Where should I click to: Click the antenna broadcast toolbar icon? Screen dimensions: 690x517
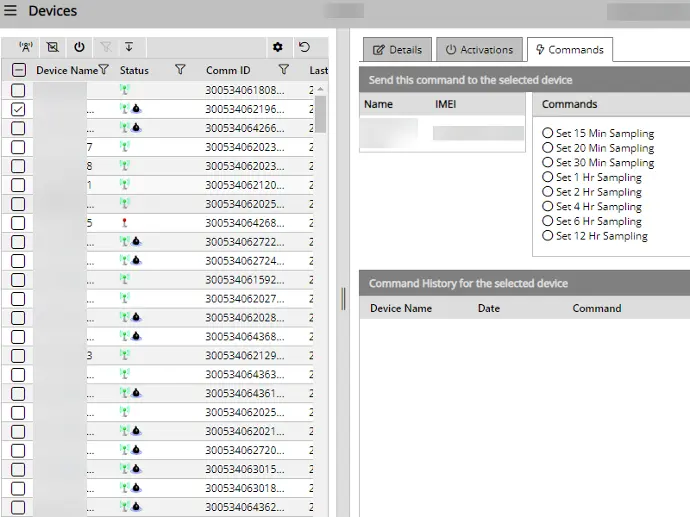[26, 47]
